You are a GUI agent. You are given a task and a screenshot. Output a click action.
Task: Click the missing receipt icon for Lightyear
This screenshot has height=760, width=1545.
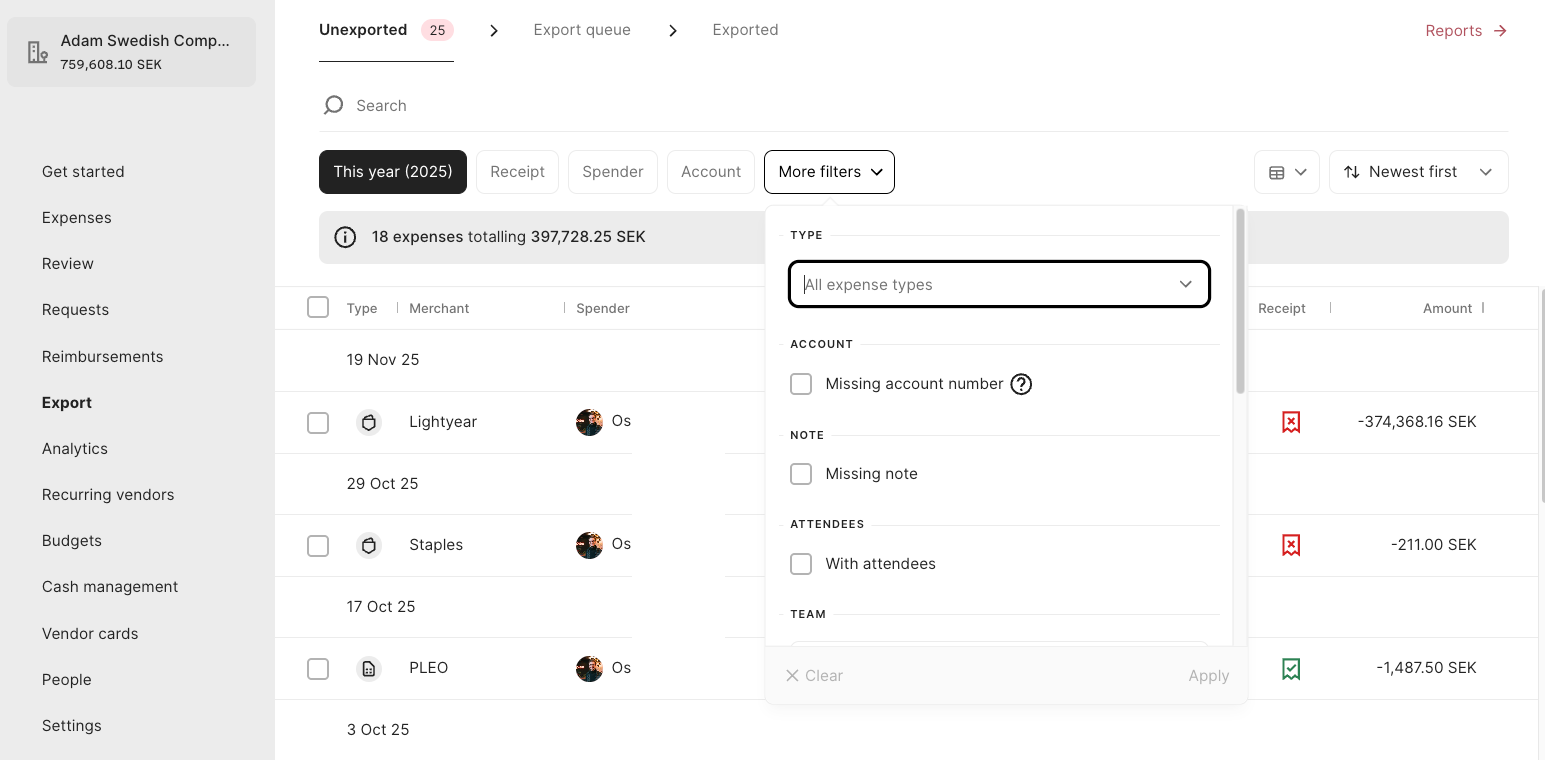[x=1291, y=422]
